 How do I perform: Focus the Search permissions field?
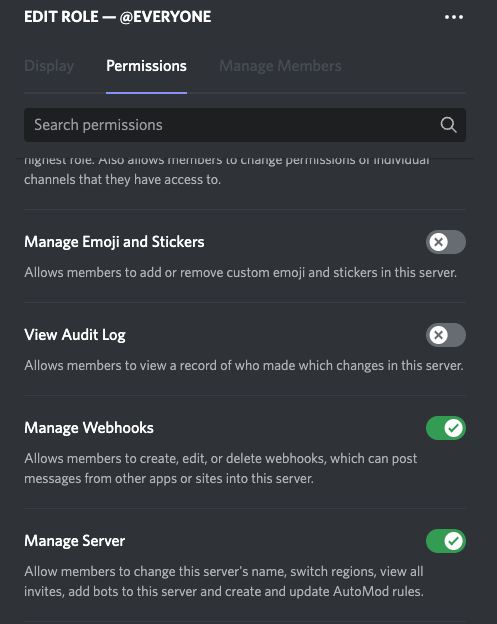[245, 125]
